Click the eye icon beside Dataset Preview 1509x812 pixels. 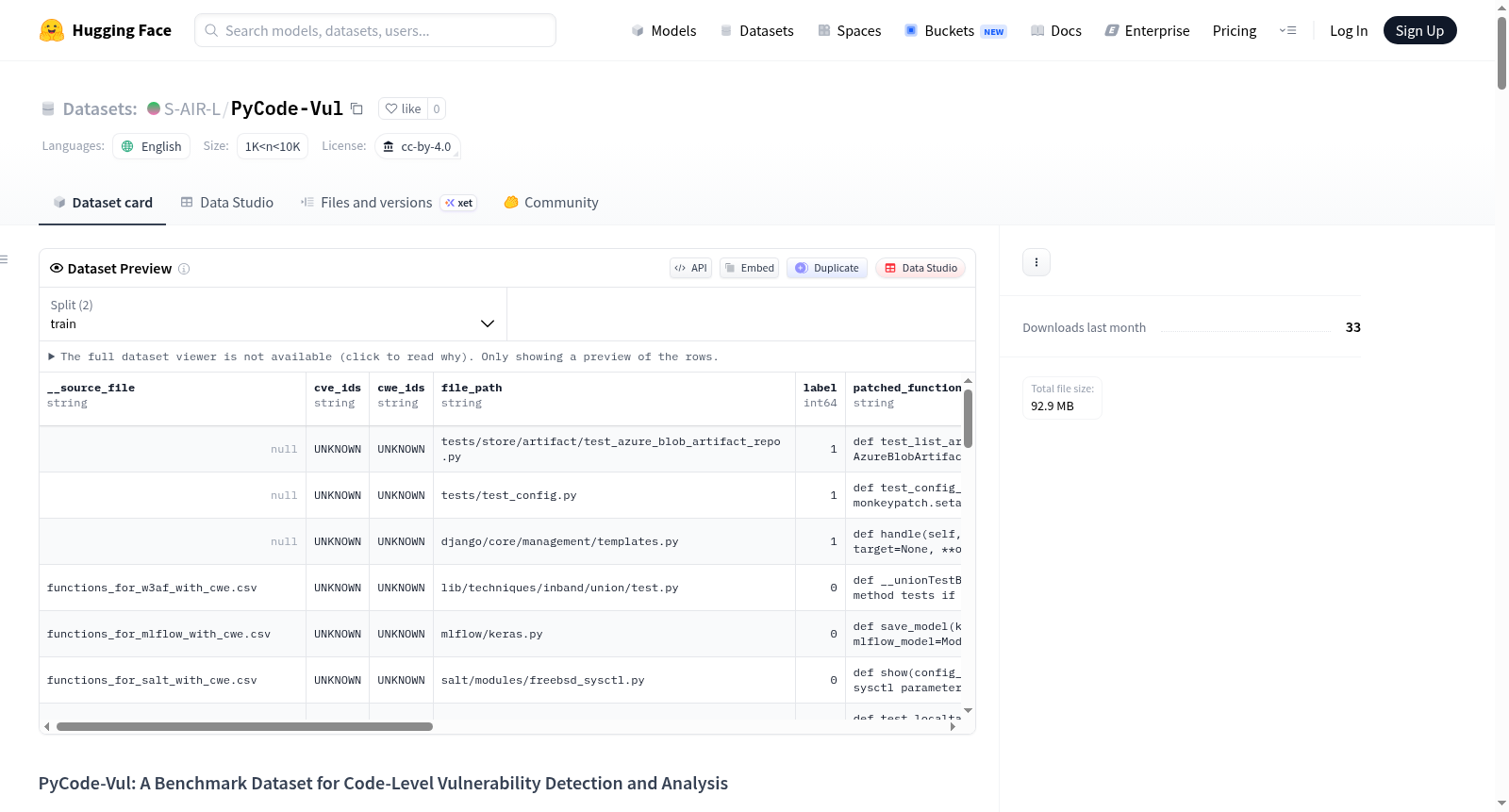click(x=57, y=268)
